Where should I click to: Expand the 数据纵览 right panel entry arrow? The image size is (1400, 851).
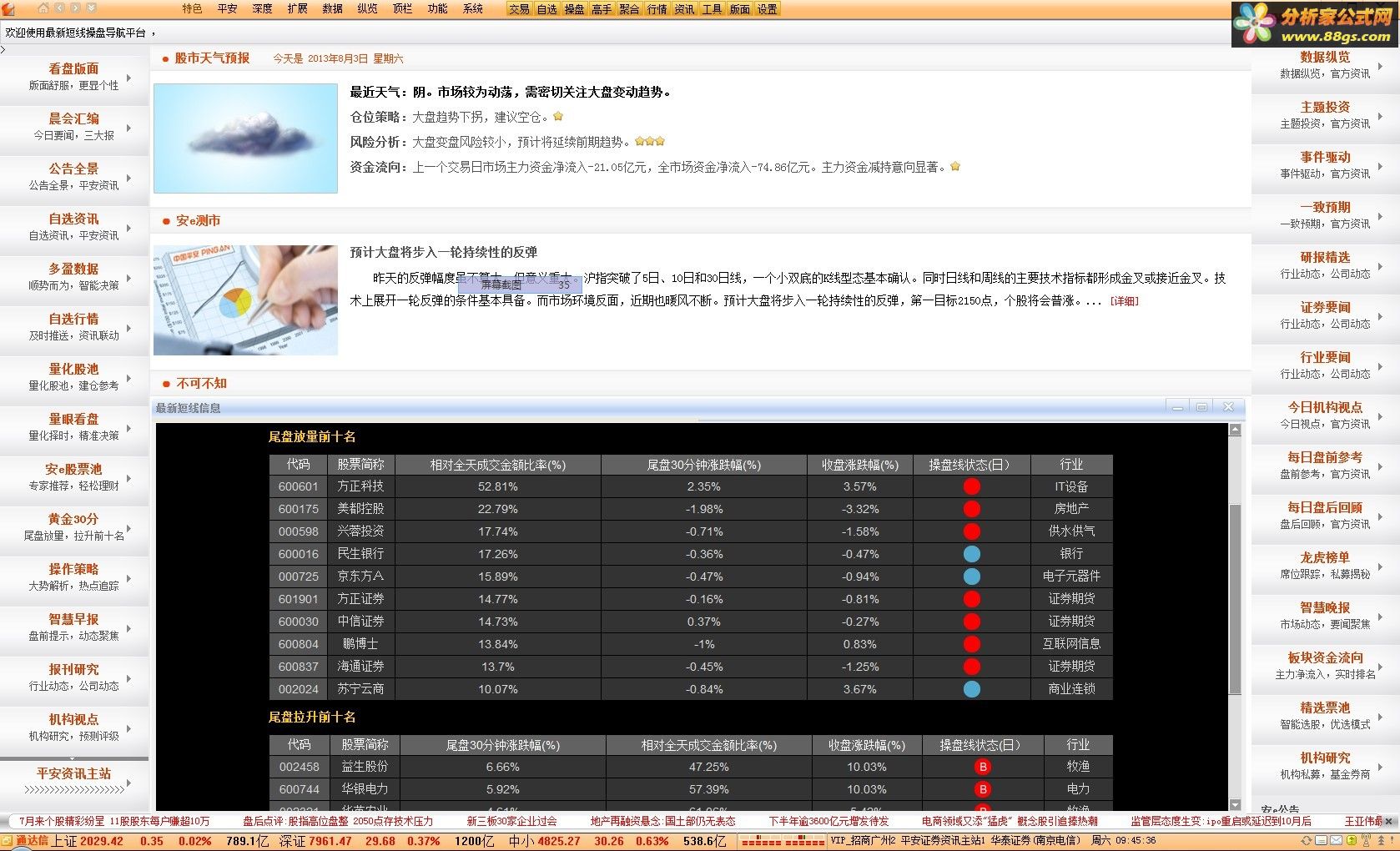coord(1380,66)
